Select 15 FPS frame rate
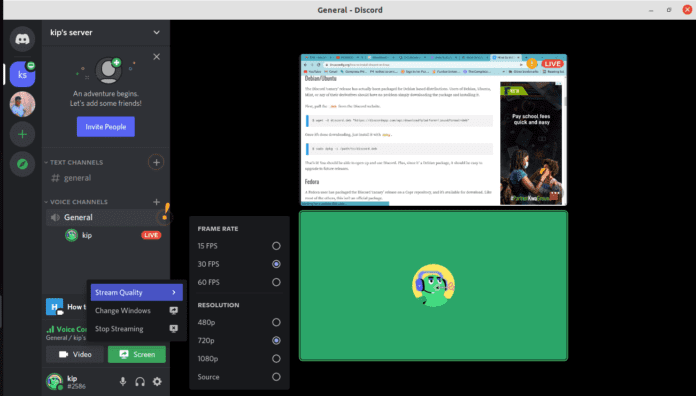 pyautogui.click(x=239, y=246)
